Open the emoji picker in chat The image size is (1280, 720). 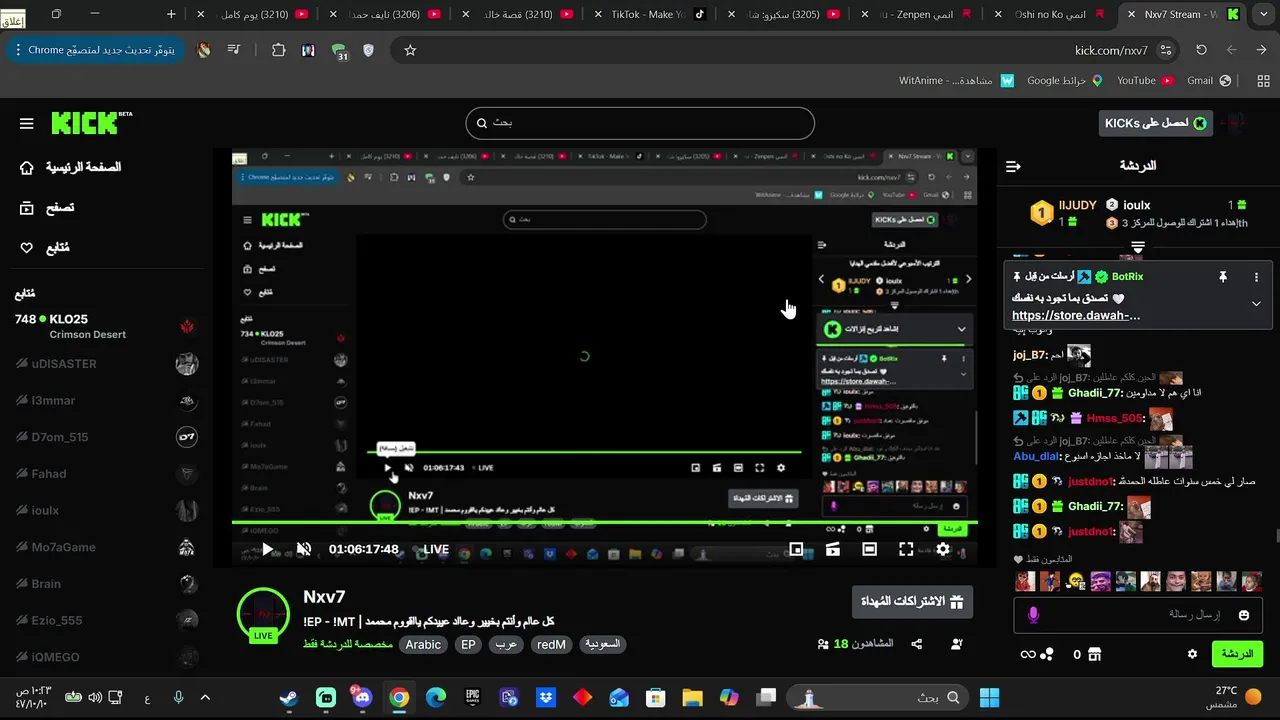(1244, 615)
